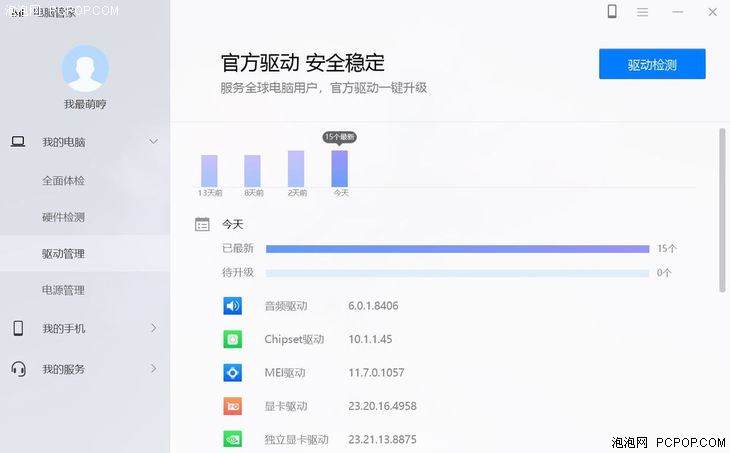
Task: Open 电源管理 in the sidebar
Action: coord(63,290)
